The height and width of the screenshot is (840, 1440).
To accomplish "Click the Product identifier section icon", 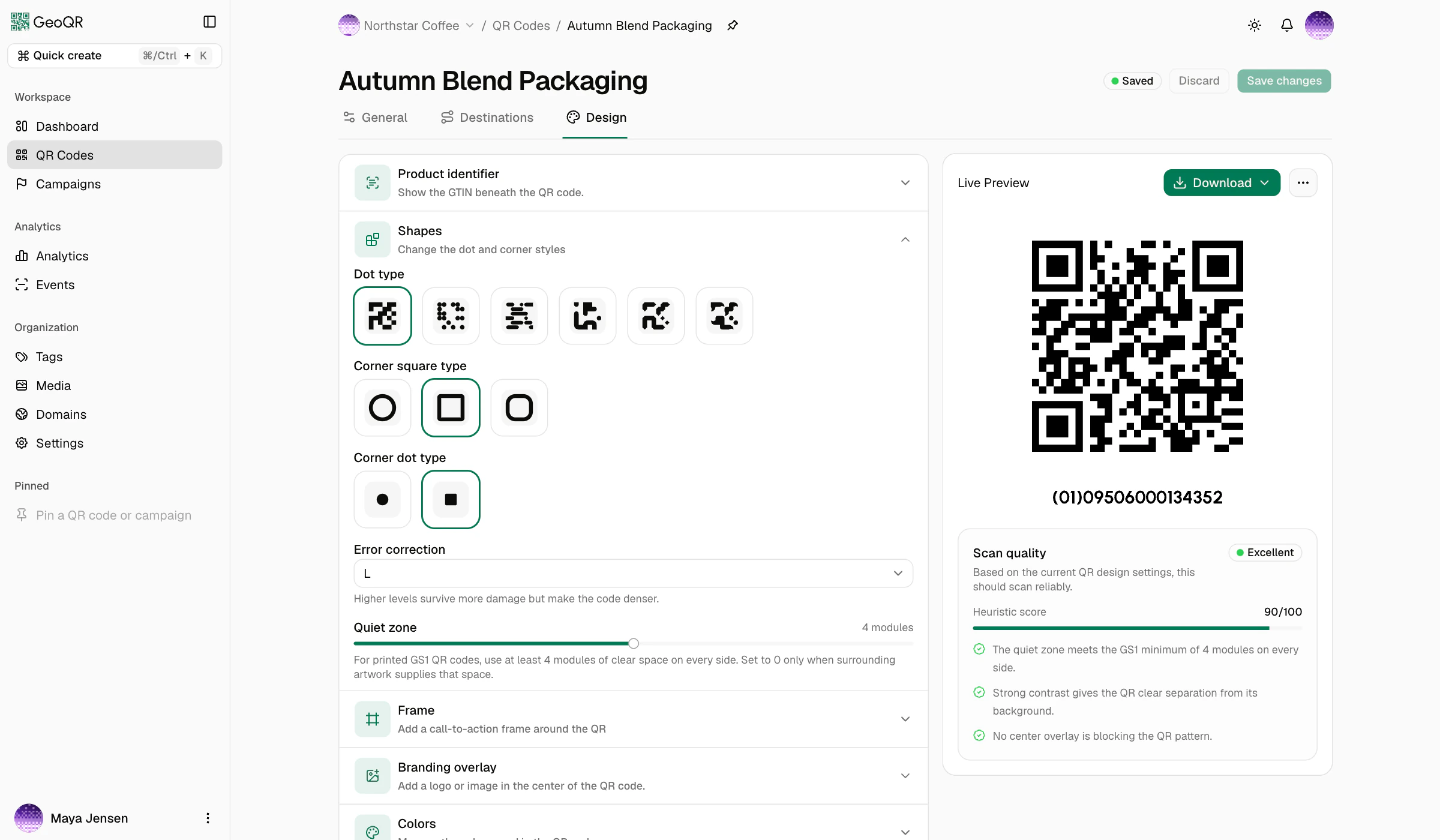I will 372,182.
